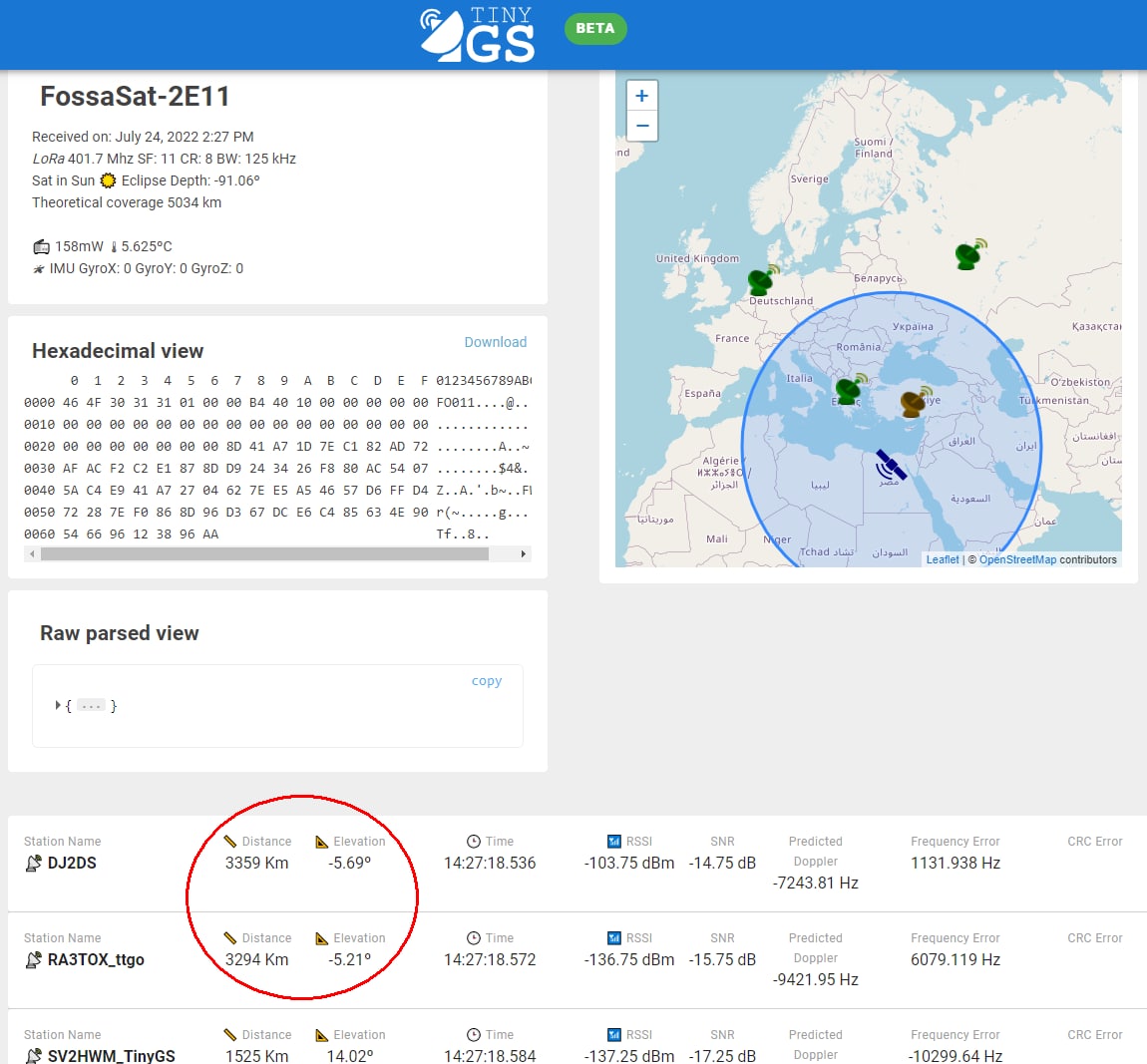This screenshot has height=1064, width=1147.
Task: Zoom out on the map
Action: [642, 126]
